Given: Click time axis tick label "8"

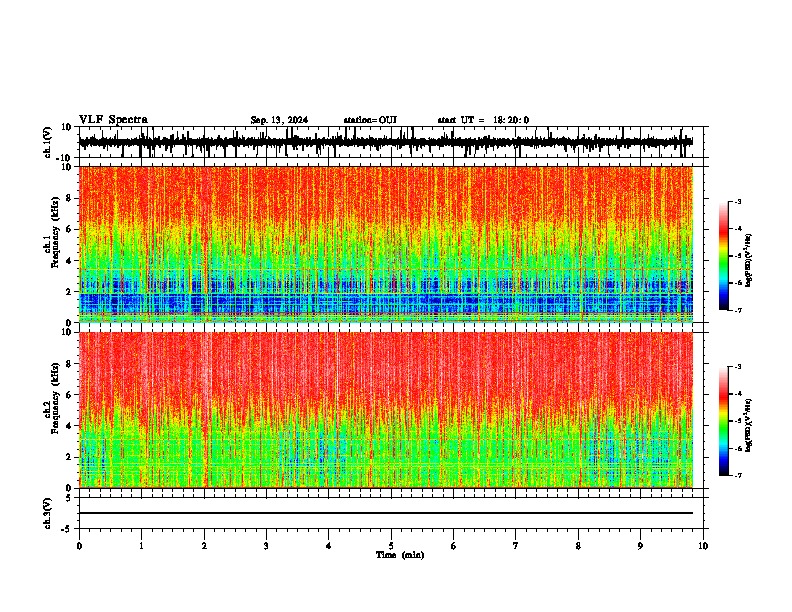Looking at the screenshot, I should [x=578, y=546].
